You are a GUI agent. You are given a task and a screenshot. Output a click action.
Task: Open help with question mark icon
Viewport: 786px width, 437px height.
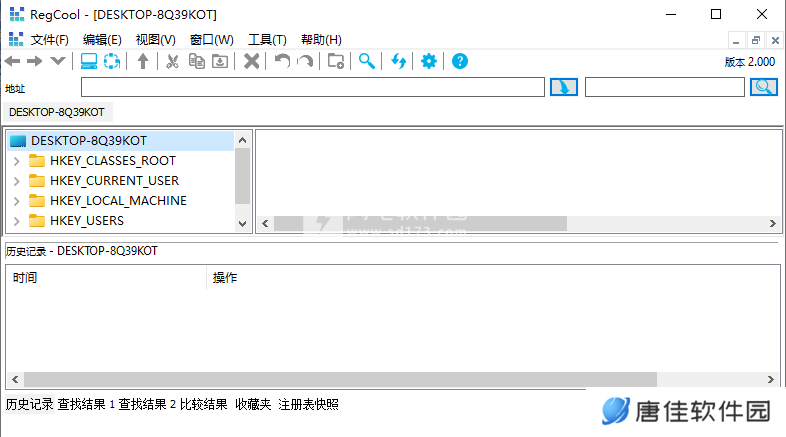point(460,61)
